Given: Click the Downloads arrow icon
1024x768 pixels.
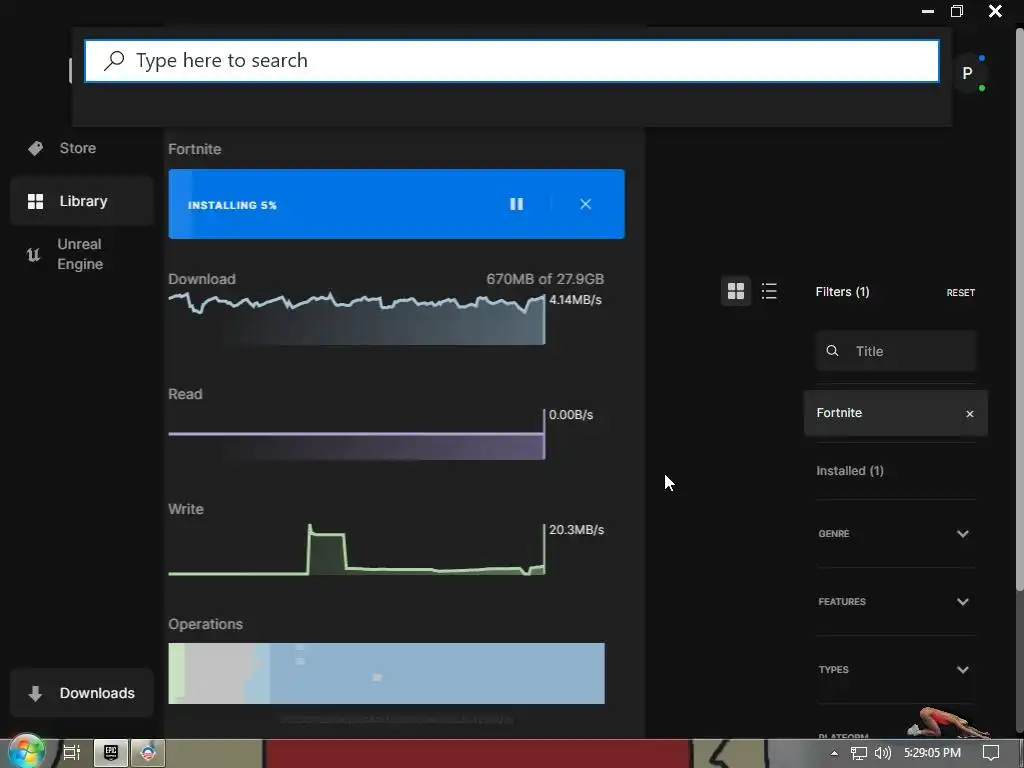Looking at the screenshot, I should tap(35, 693).
